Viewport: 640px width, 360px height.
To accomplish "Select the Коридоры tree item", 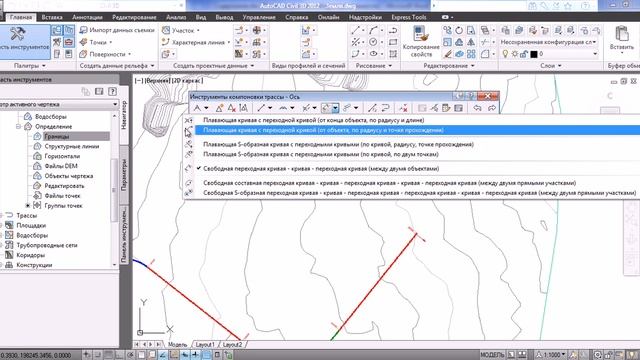I will click(30, 255).
